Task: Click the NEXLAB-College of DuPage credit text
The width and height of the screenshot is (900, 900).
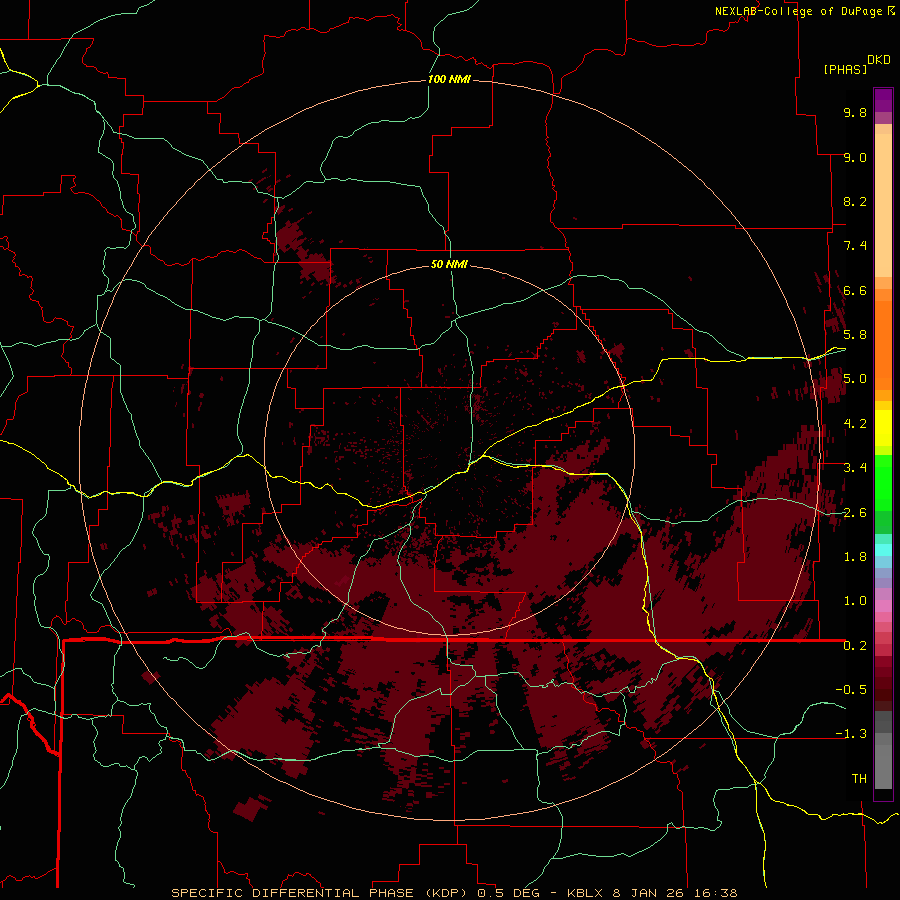Action: click(x=798, y=11)
